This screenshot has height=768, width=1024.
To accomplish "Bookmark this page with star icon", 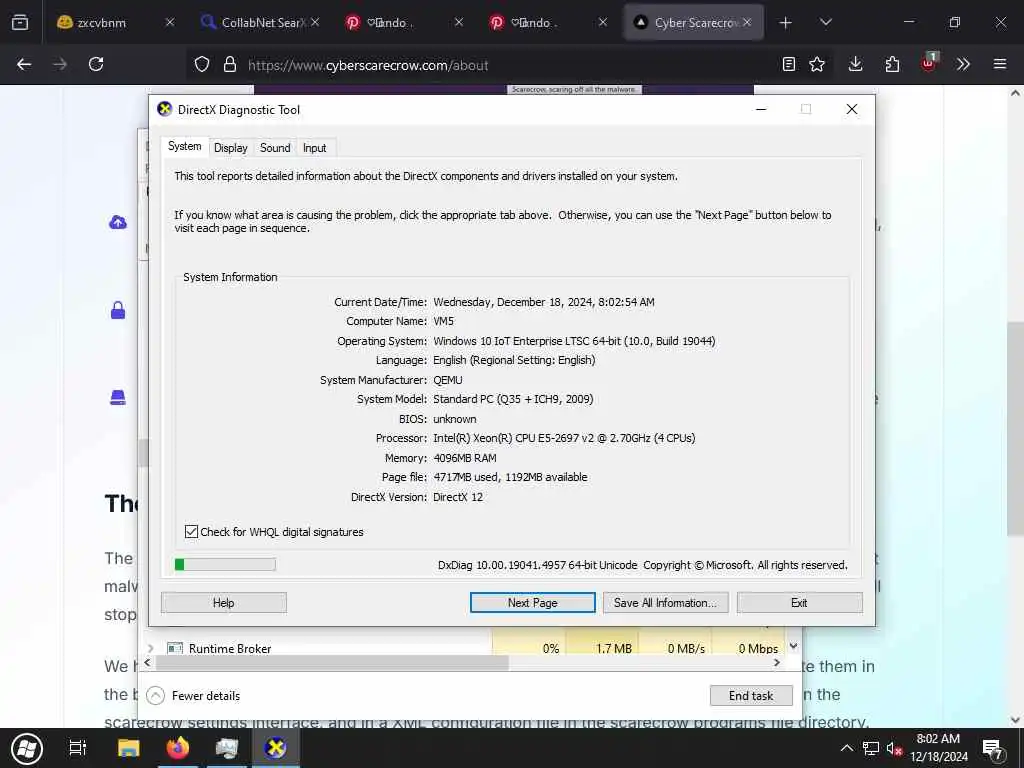I will tap(817, 64).
